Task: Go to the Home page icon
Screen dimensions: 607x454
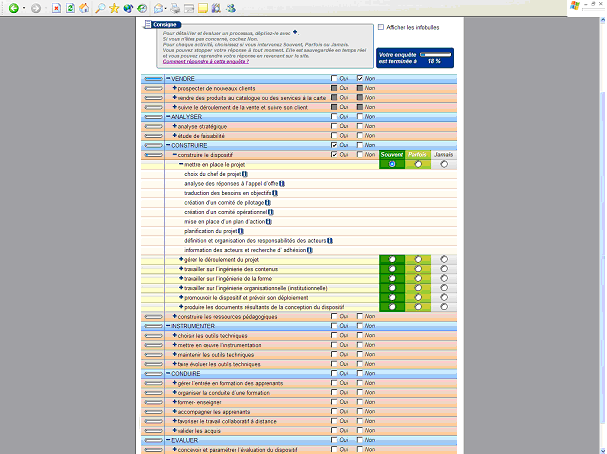Action: pyautogui.click(x=83, y=8)
